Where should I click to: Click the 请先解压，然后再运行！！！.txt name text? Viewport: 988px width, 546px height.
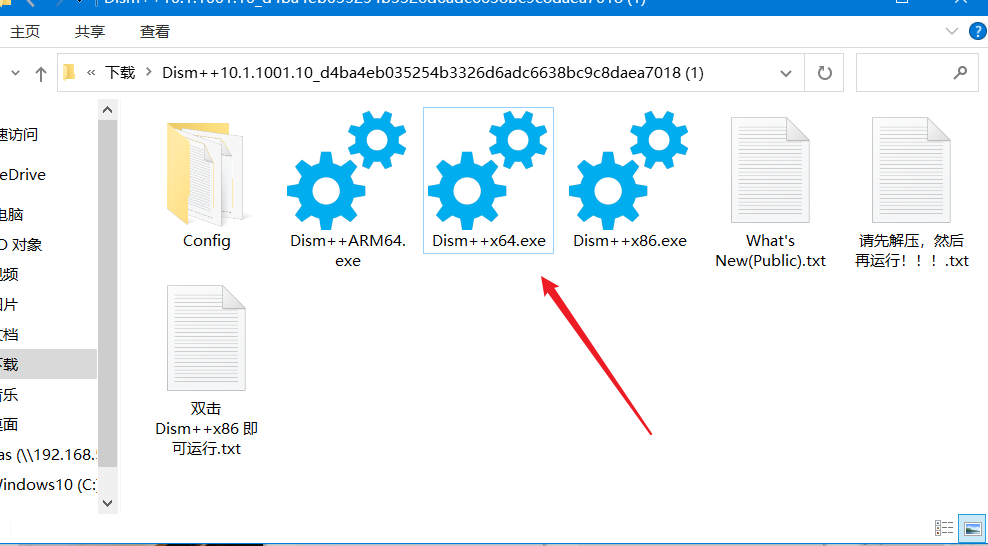(x=912, y=250)
